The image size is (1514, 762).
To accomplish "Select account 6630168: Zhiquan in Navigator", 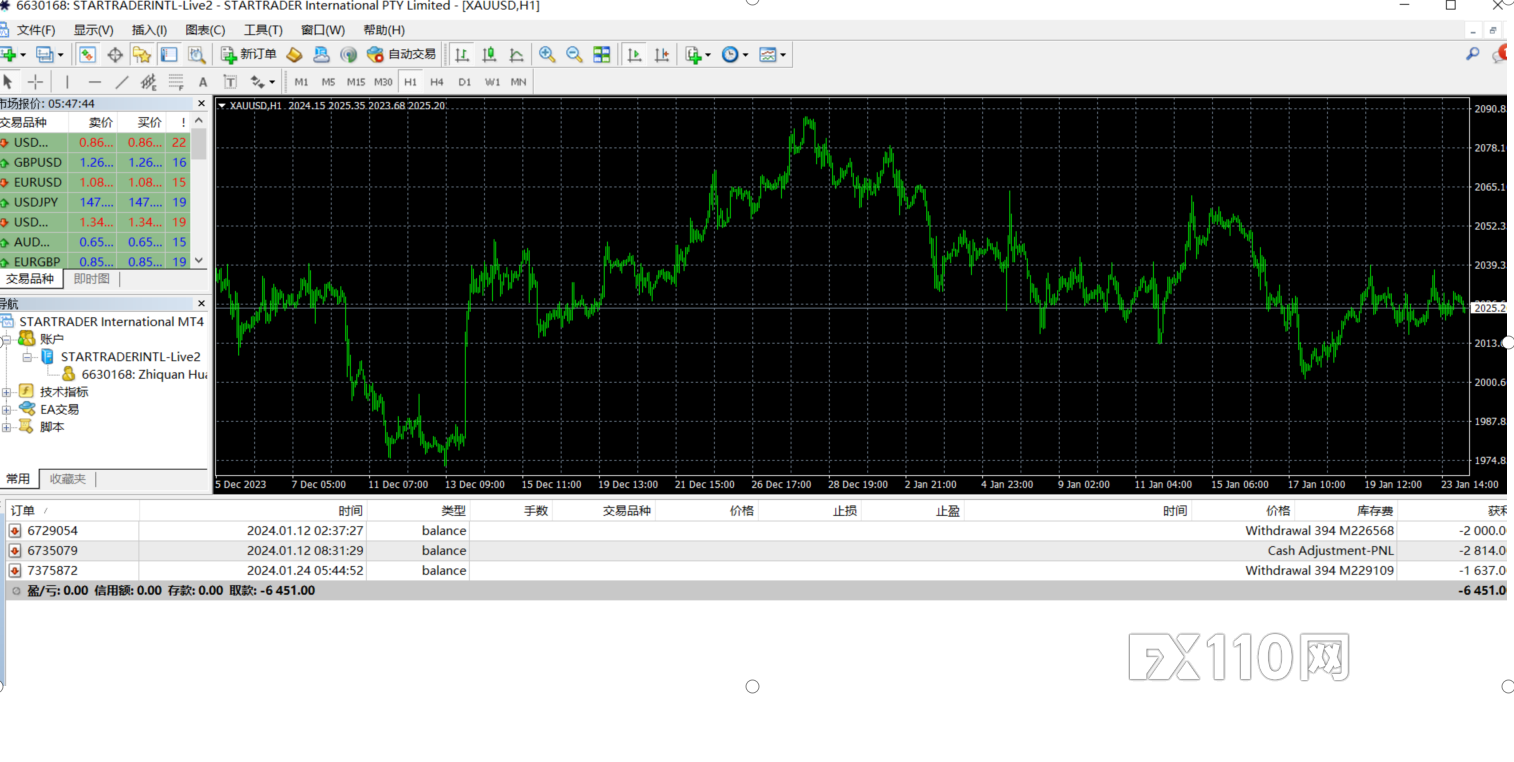I will tap(136, 374).
